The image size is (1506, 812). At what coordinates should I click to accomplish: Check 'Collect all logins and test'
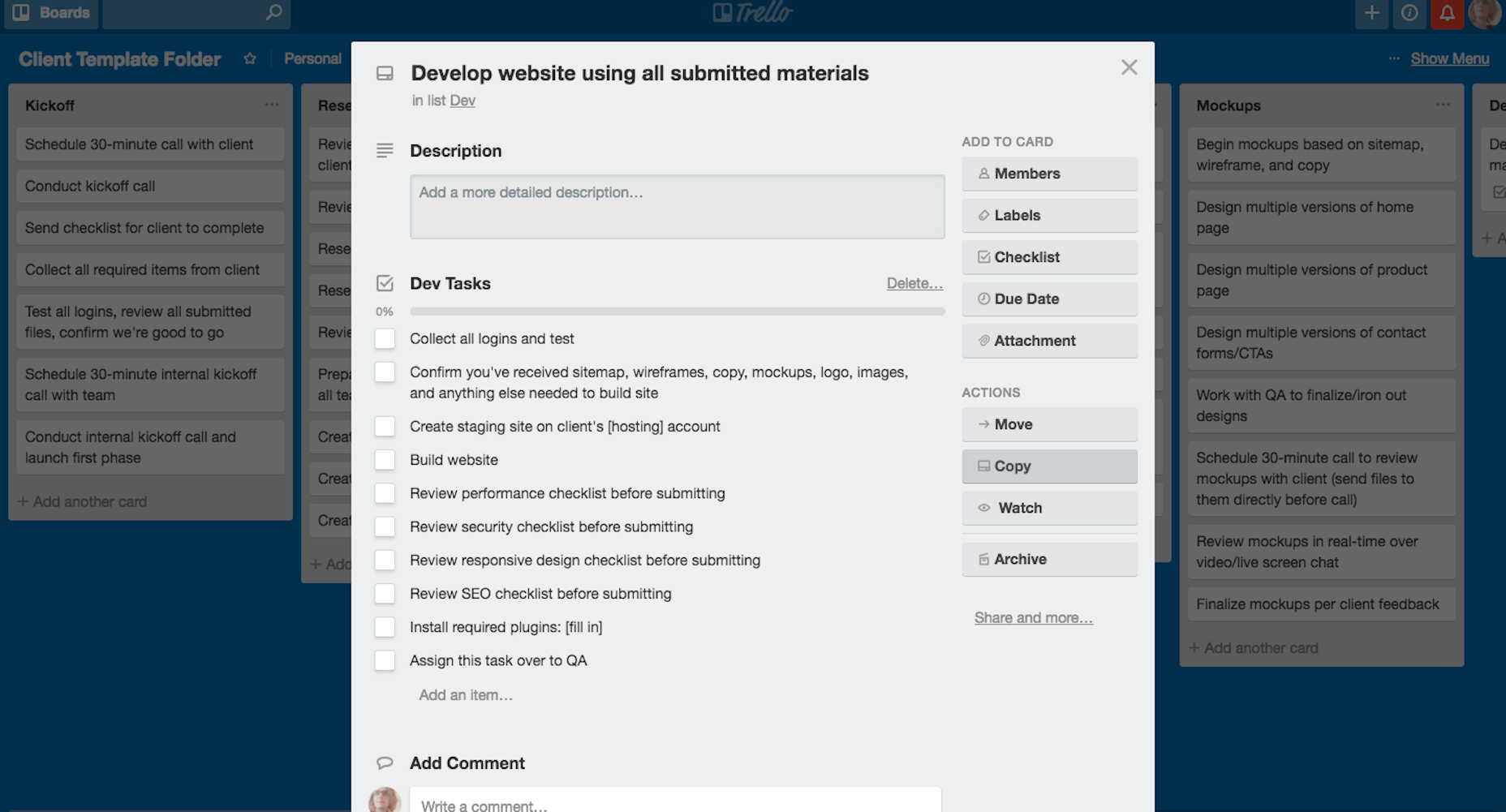click(x=385, y=339)
